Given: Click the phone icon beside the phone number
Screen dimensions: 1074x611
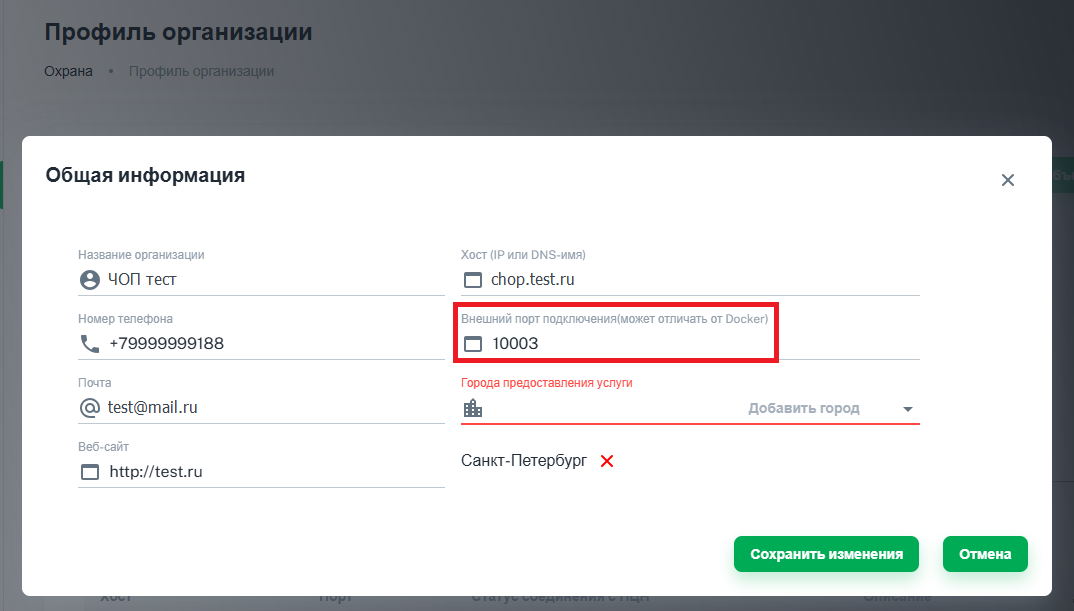Looking at the screenshot, I should point(90,344).
